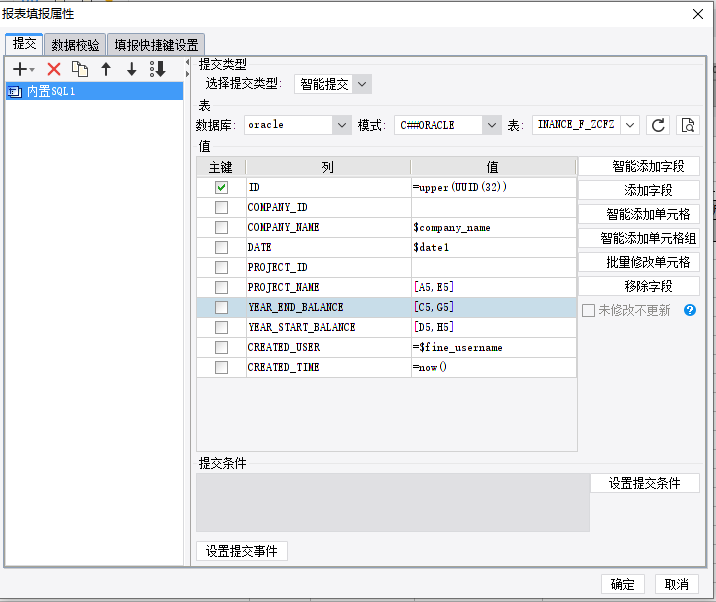Enable the 未修改不更新 checkbox
Screen dimensions: 716x602
(x=589, y=311)
